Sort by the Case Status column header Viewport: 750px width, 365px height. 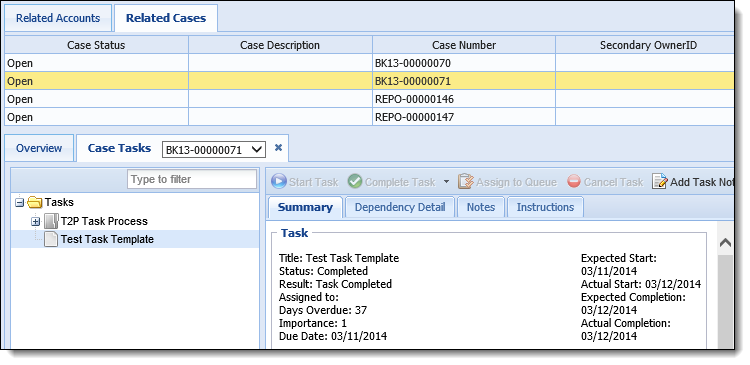click(x=96, y=45)
